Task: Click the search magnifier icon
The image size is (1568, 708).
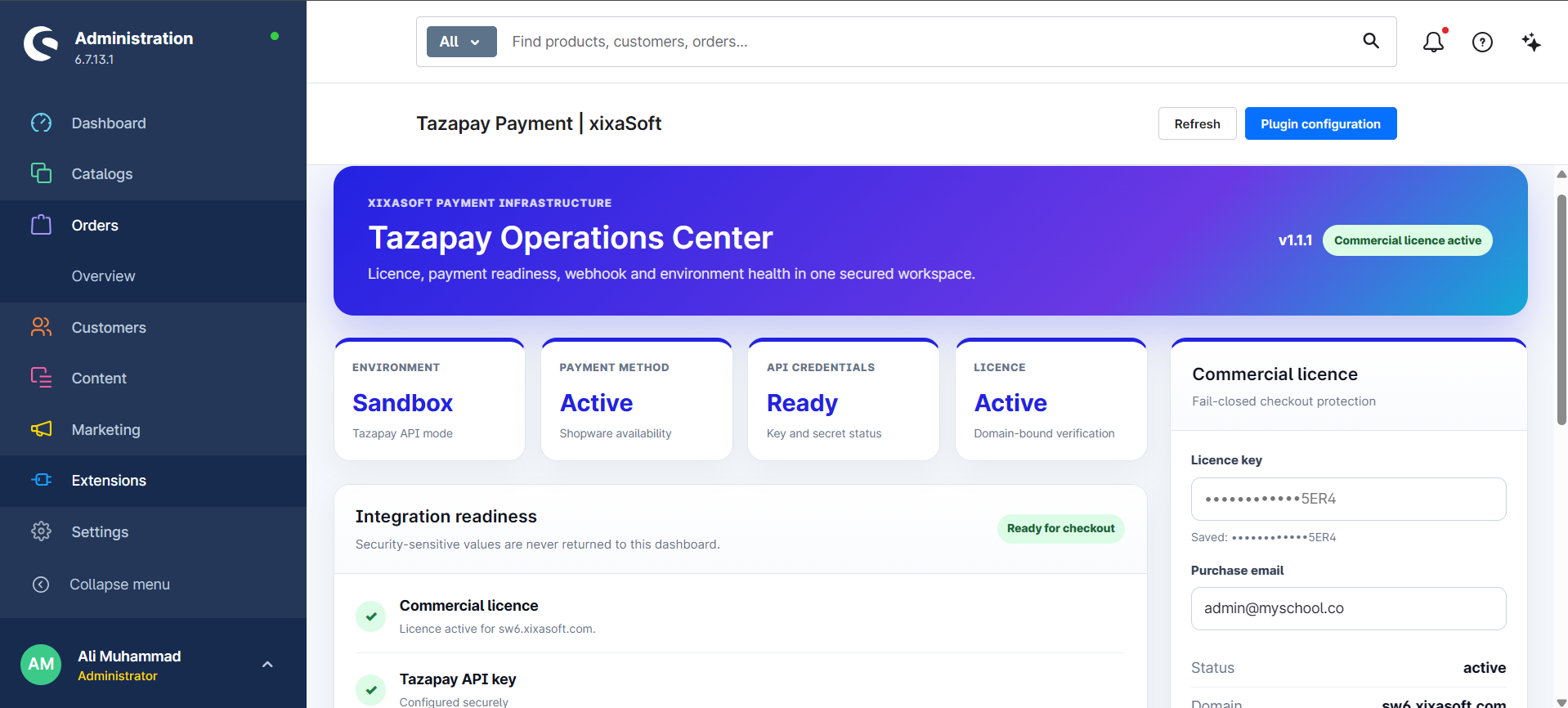Action: [x=1371, y=41]
